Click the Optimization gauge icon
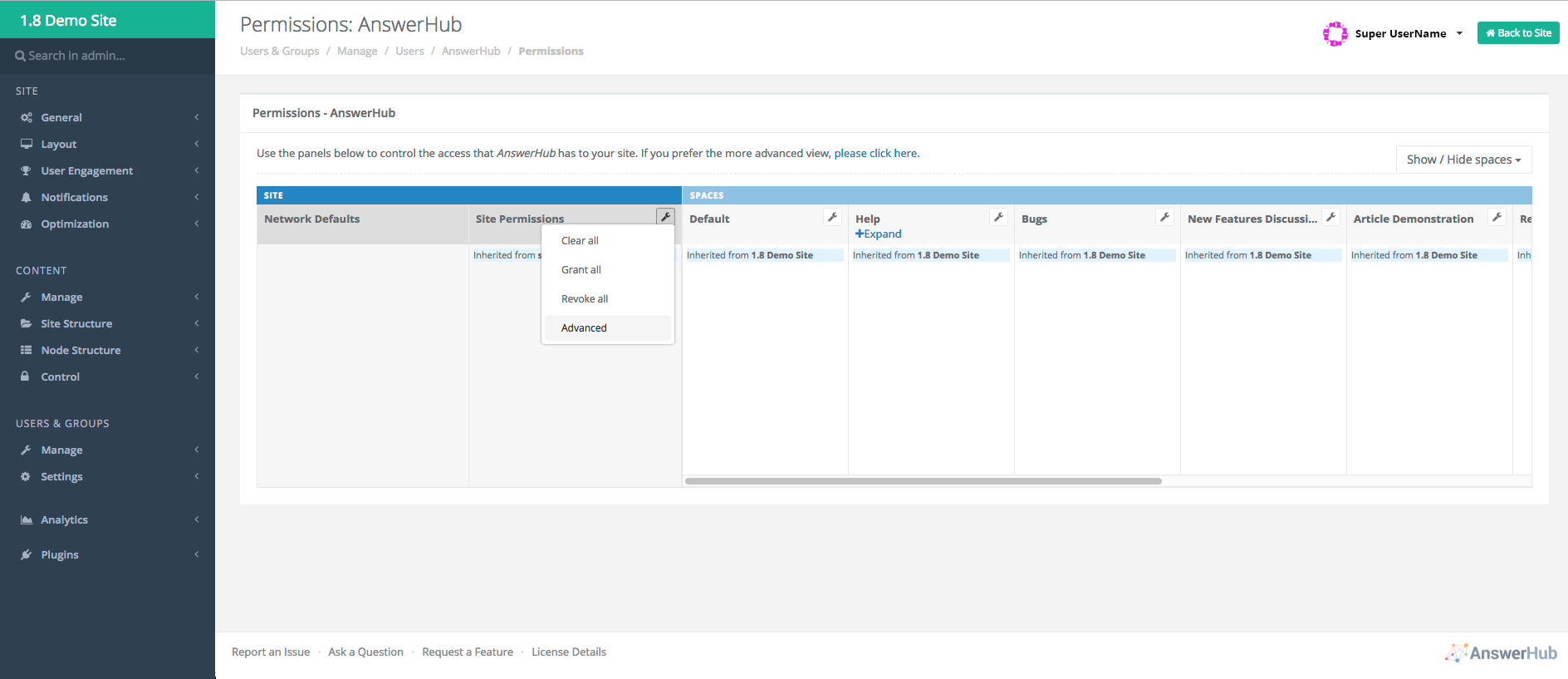The height and width of the screenshot is (679, 1568). [x=27, y=224]
